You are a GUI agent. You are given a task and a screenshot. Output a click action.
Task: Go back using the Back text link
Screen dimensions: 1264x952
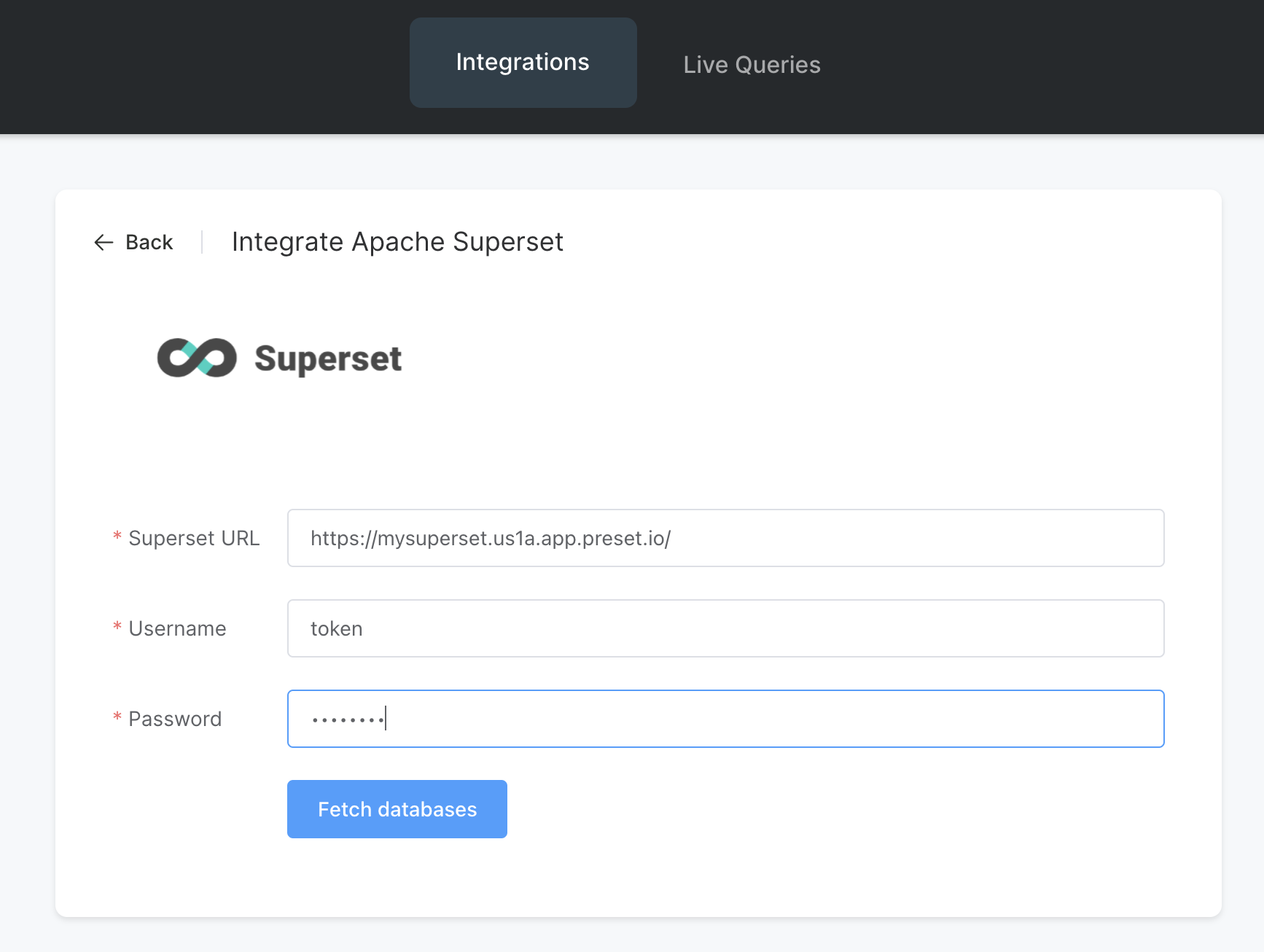point(149,243)
